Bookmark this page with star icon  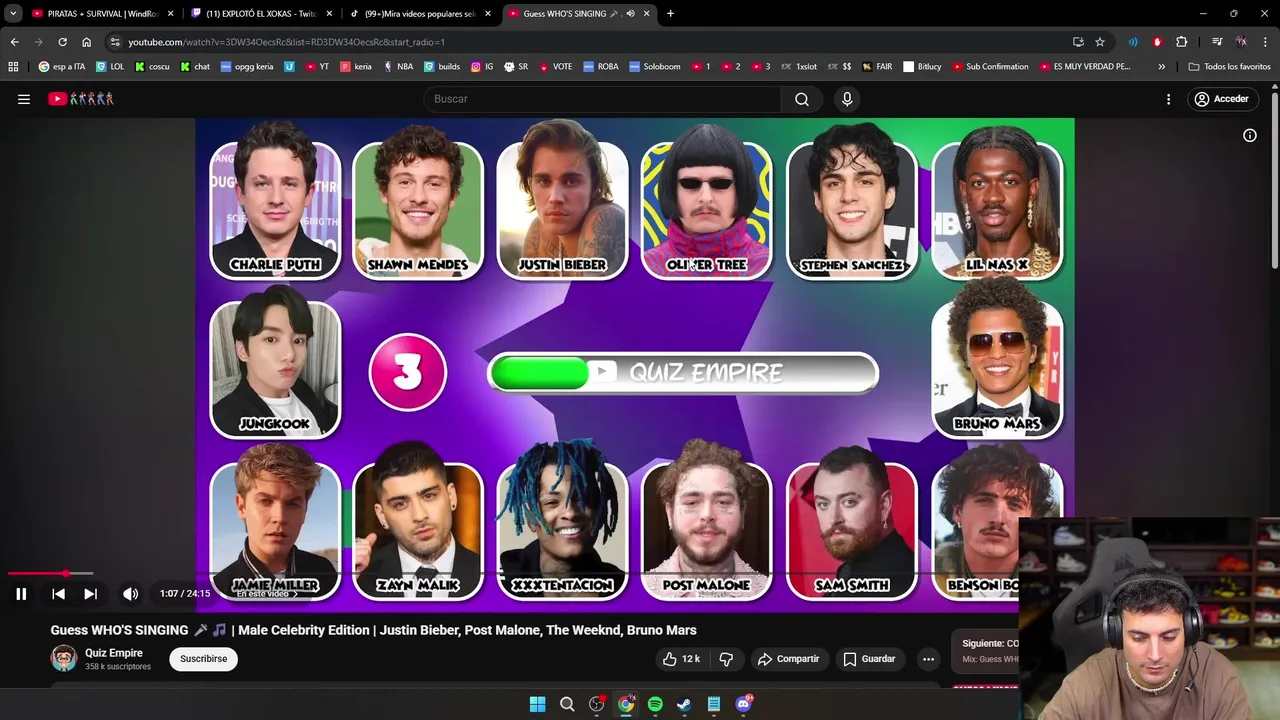pyautogui.click(x=1100, y=42)
